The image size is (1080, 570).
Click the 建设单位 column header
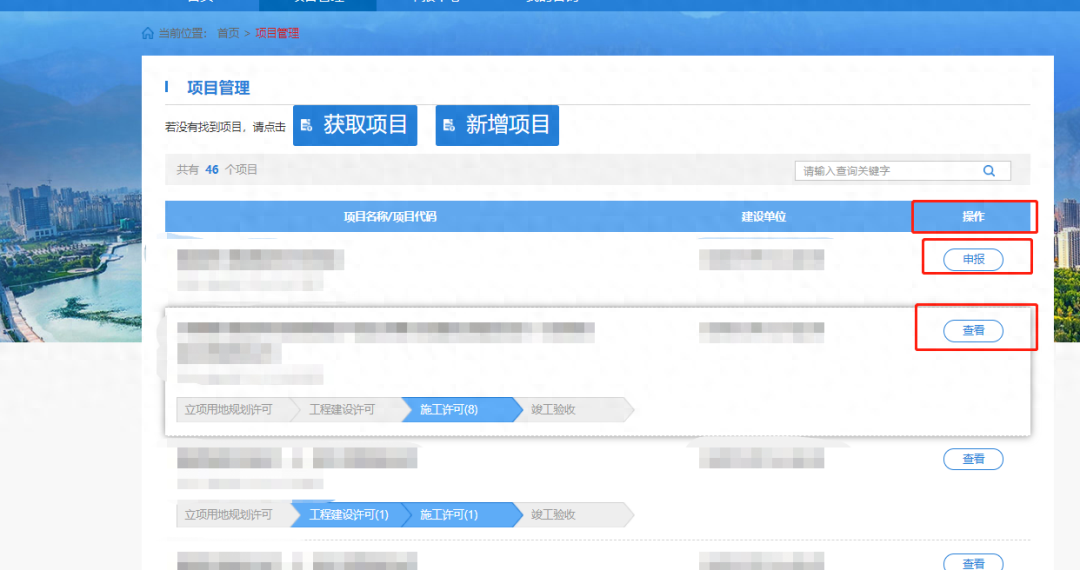pos(763,217)
